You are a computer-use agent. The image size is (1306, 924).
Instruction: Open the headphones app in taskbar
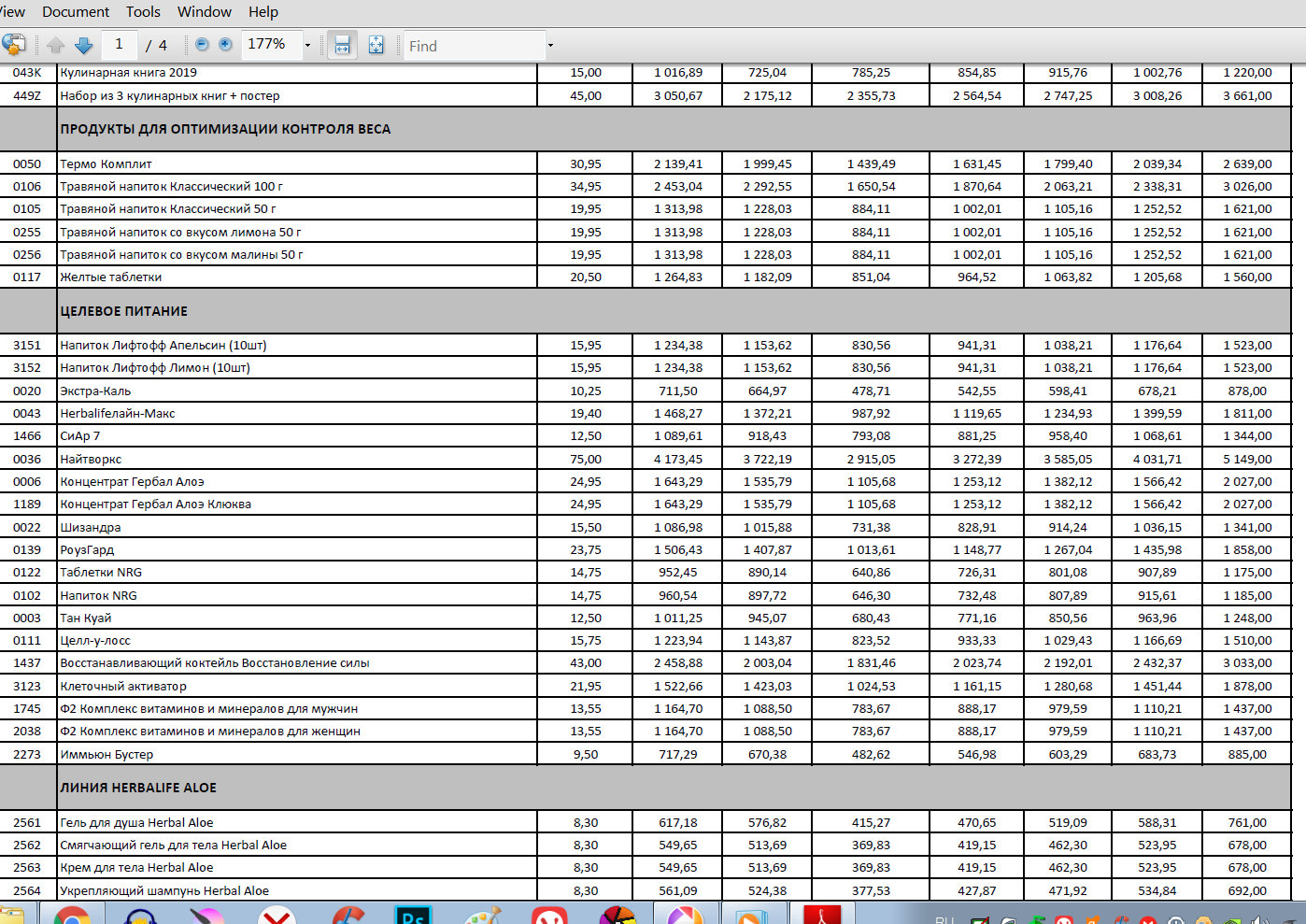coord(140,915)
